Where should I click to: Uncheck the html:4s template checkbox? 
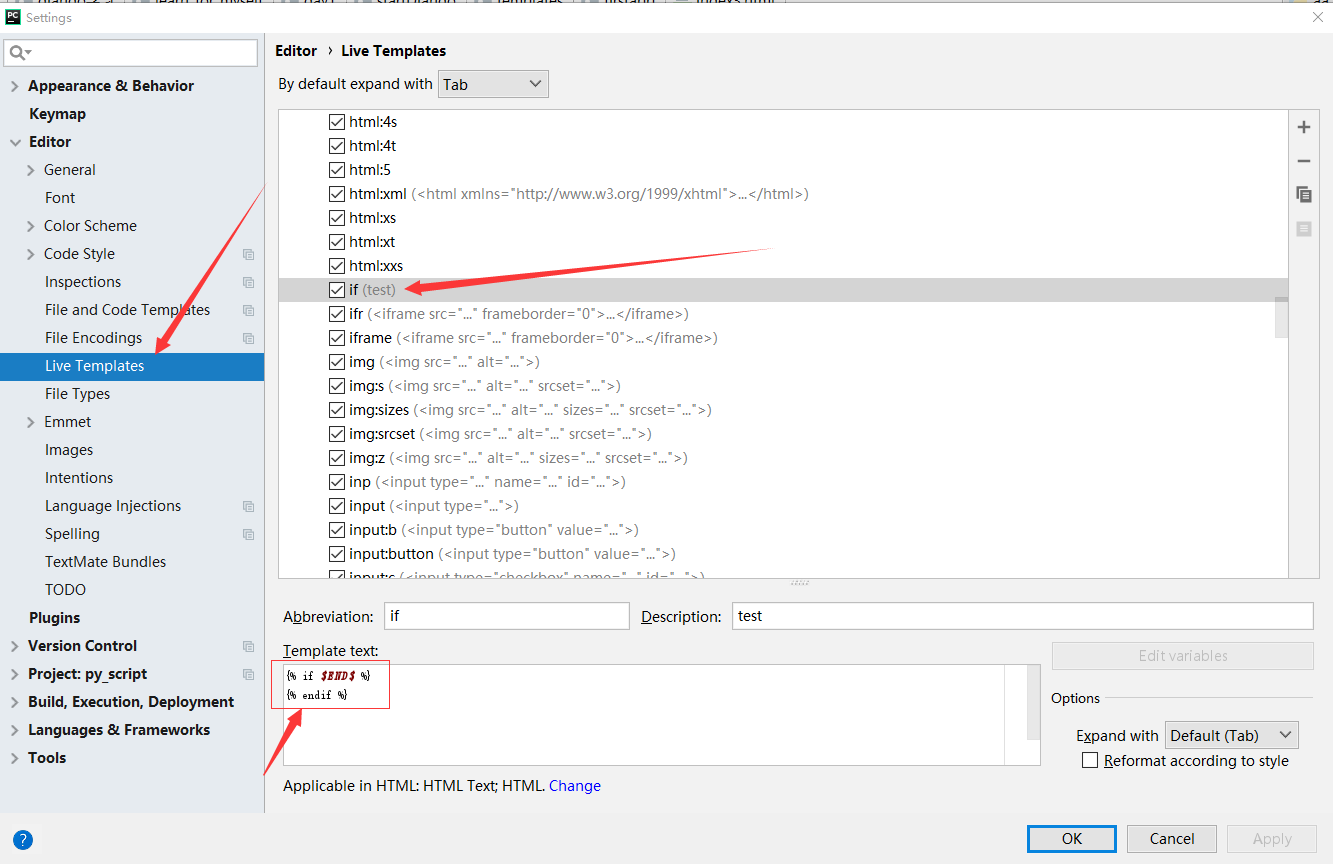(337, 122)
